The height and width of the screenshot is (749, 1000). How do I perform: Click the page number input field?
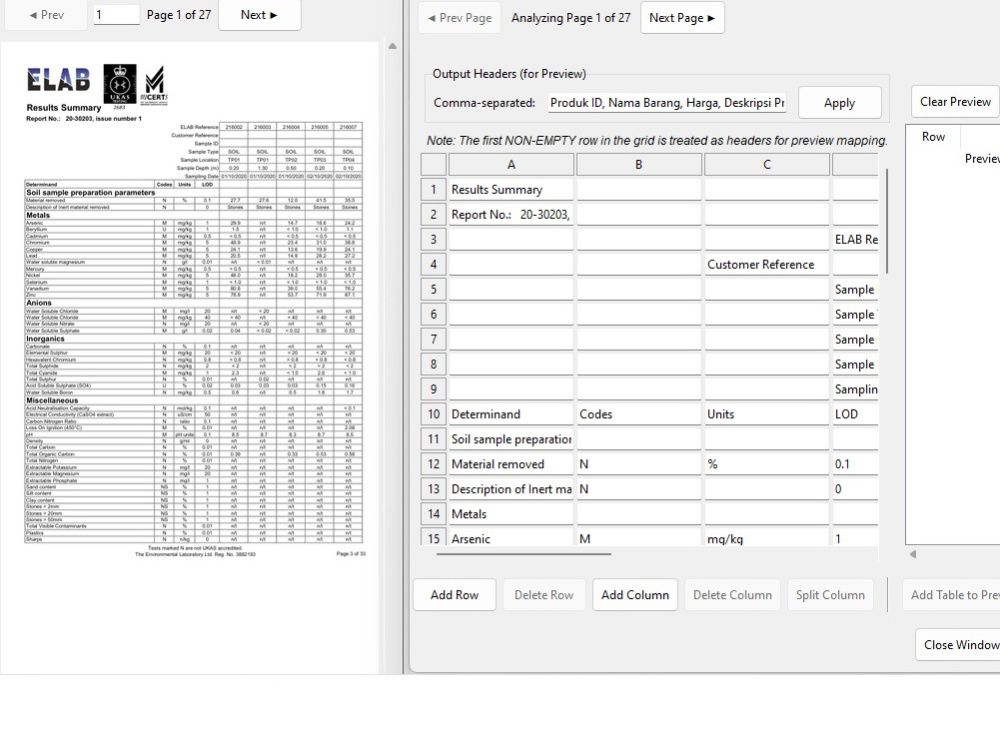(x=117, y=14)
